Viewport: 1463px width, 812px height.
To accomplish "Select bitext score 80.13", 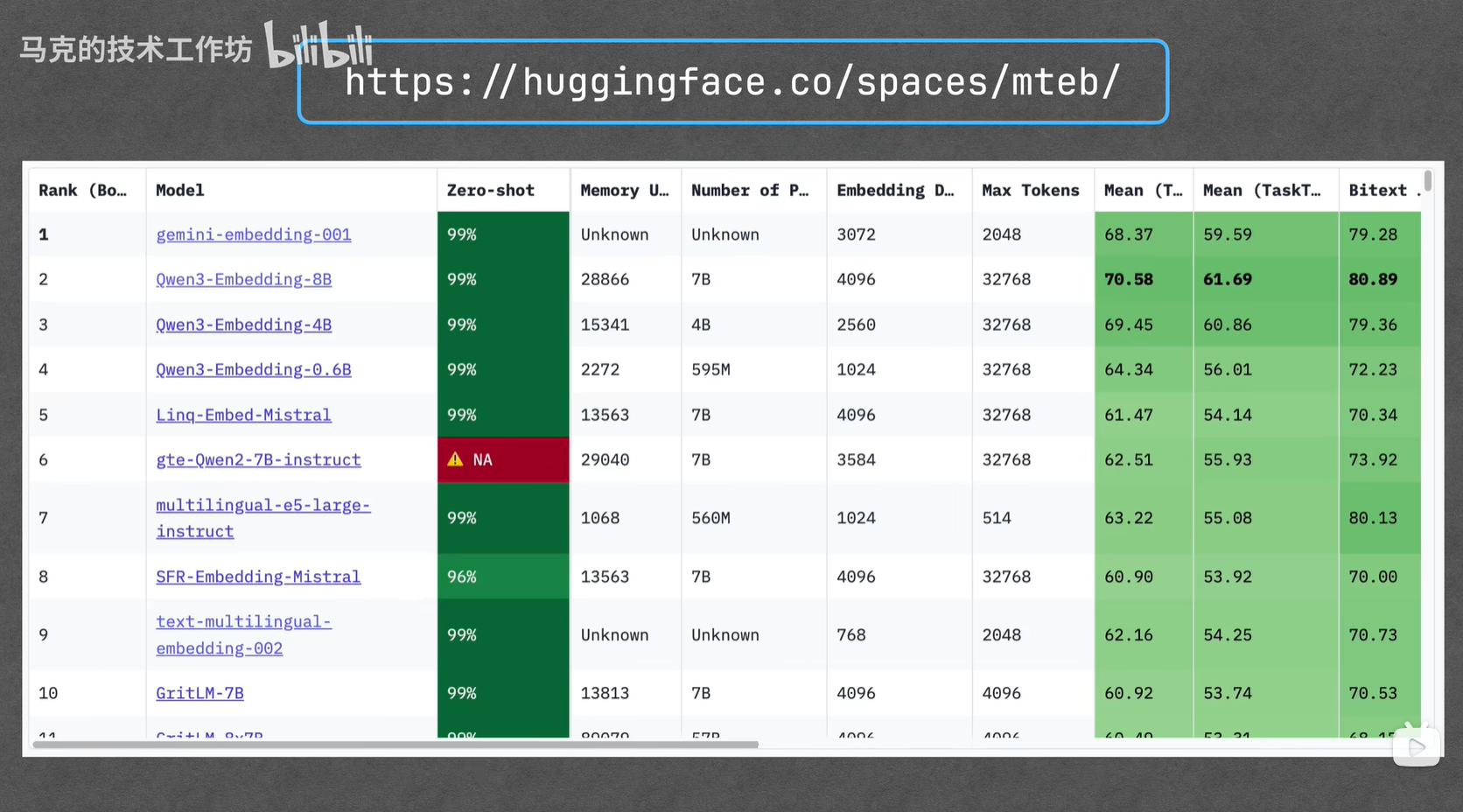I will pos(1373,518).
